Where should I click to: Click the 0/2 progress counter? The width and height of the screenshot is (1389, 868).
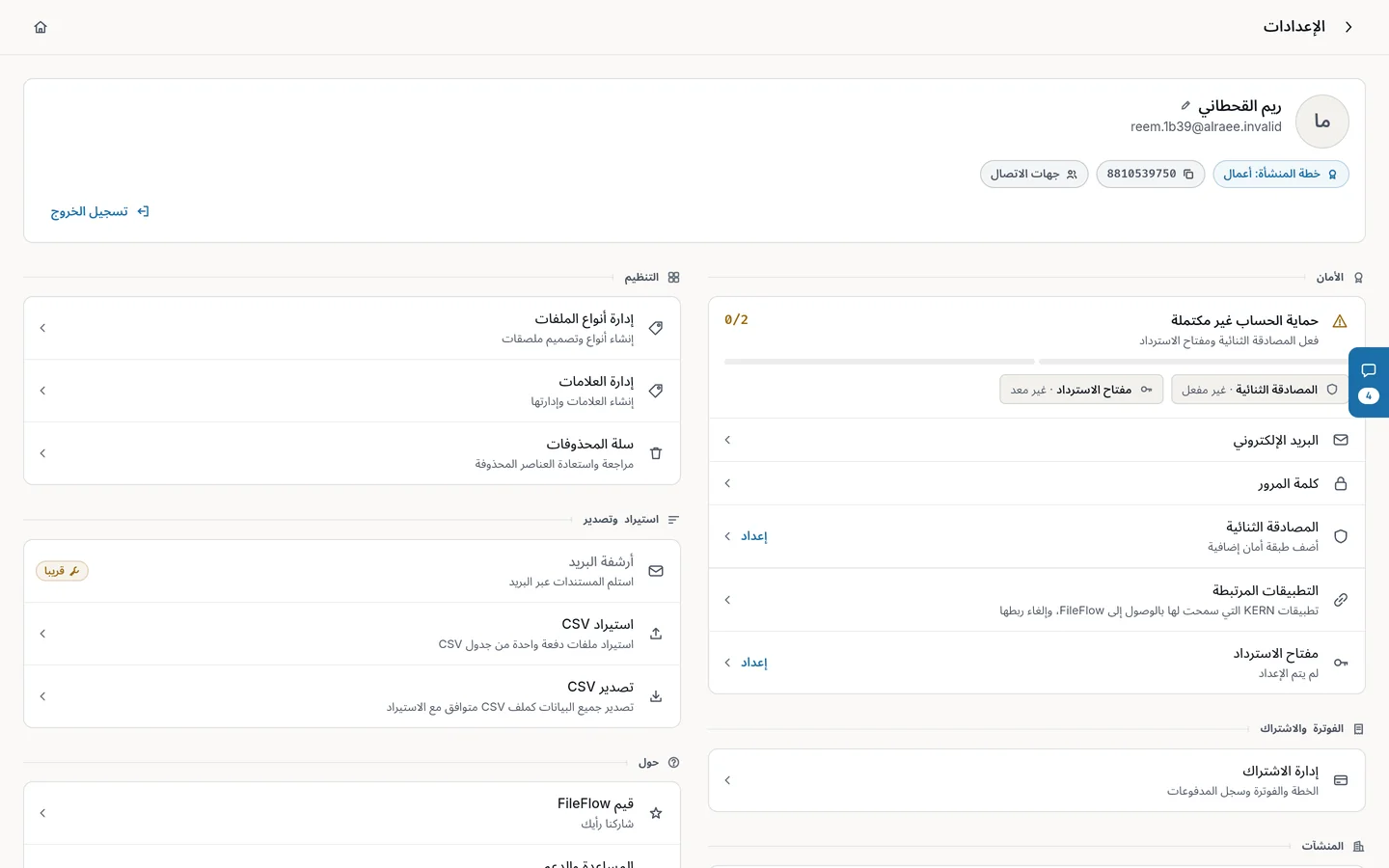736,319
